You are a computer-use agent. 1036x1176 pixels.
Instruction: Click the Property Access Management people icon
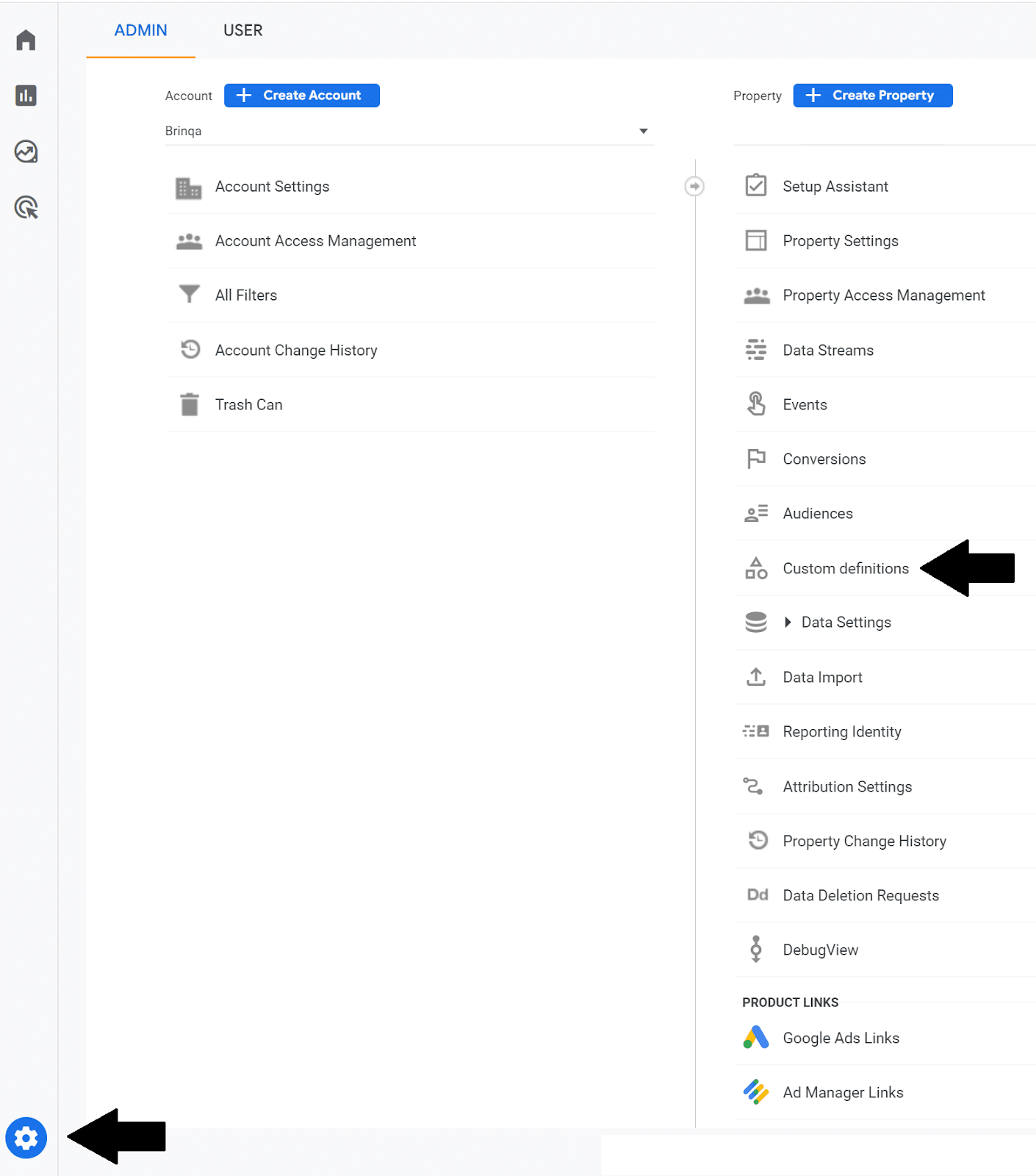(x=757, y=295)
